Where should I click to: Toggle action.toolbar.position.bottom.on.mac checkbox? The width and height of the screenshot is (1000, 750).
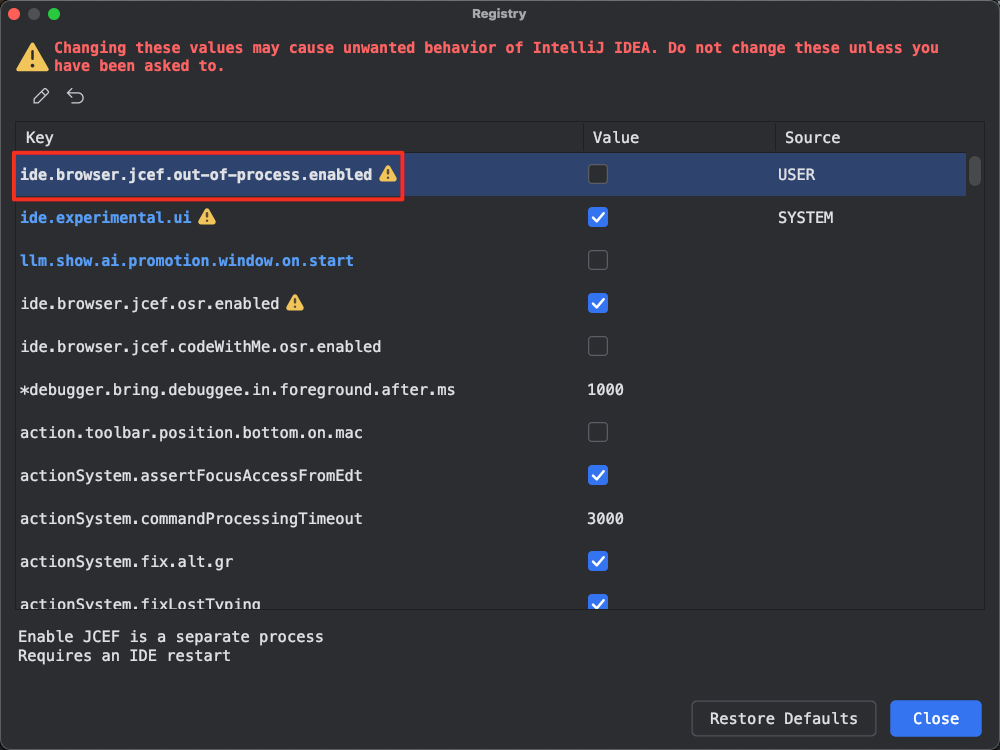[x=598, y=432]
